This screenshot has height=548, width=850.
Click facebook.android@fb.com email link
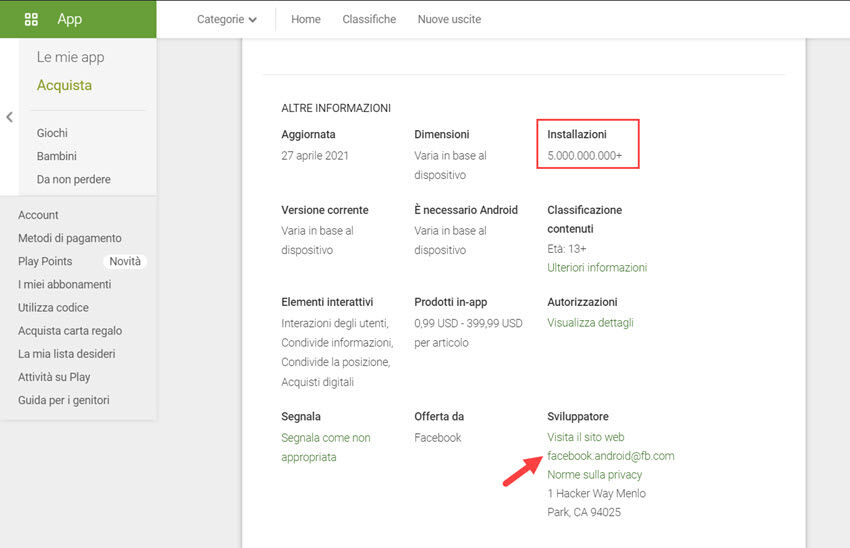pyautogui.click(x=610, y=456)
